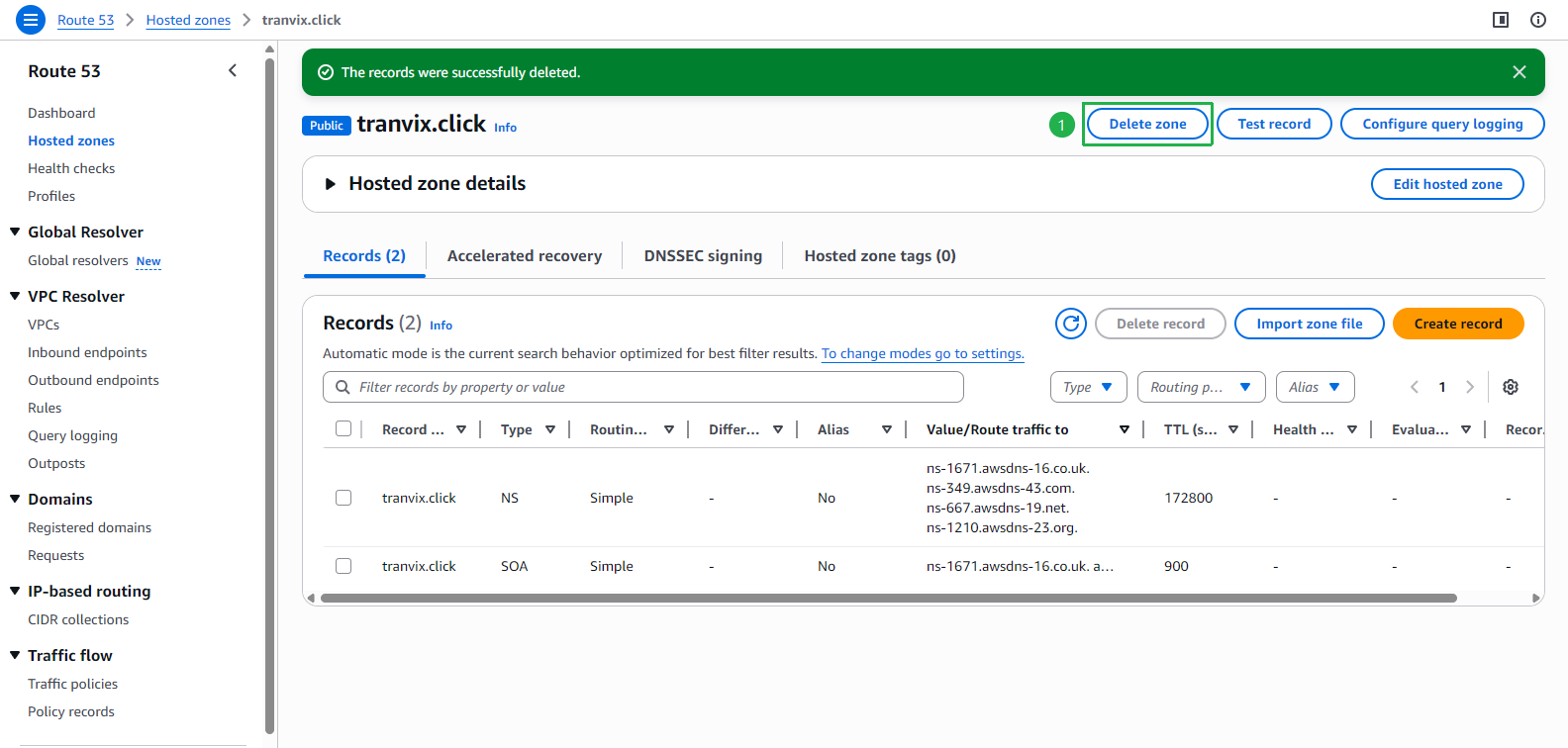1568x748 pixels.
Task: Open Dashboard in sidebar
Action: [61, 113]
